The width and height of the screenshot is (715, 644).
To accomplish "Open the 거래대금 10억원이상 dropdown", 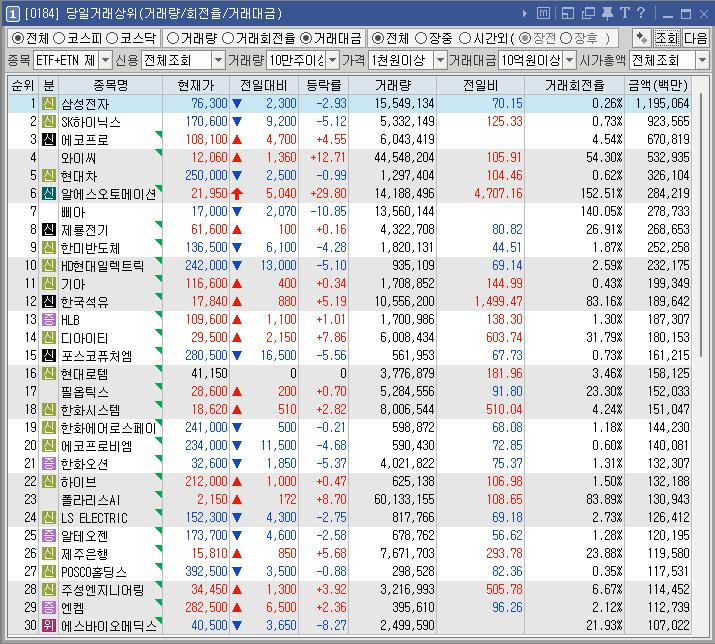I will pos(569,60).
